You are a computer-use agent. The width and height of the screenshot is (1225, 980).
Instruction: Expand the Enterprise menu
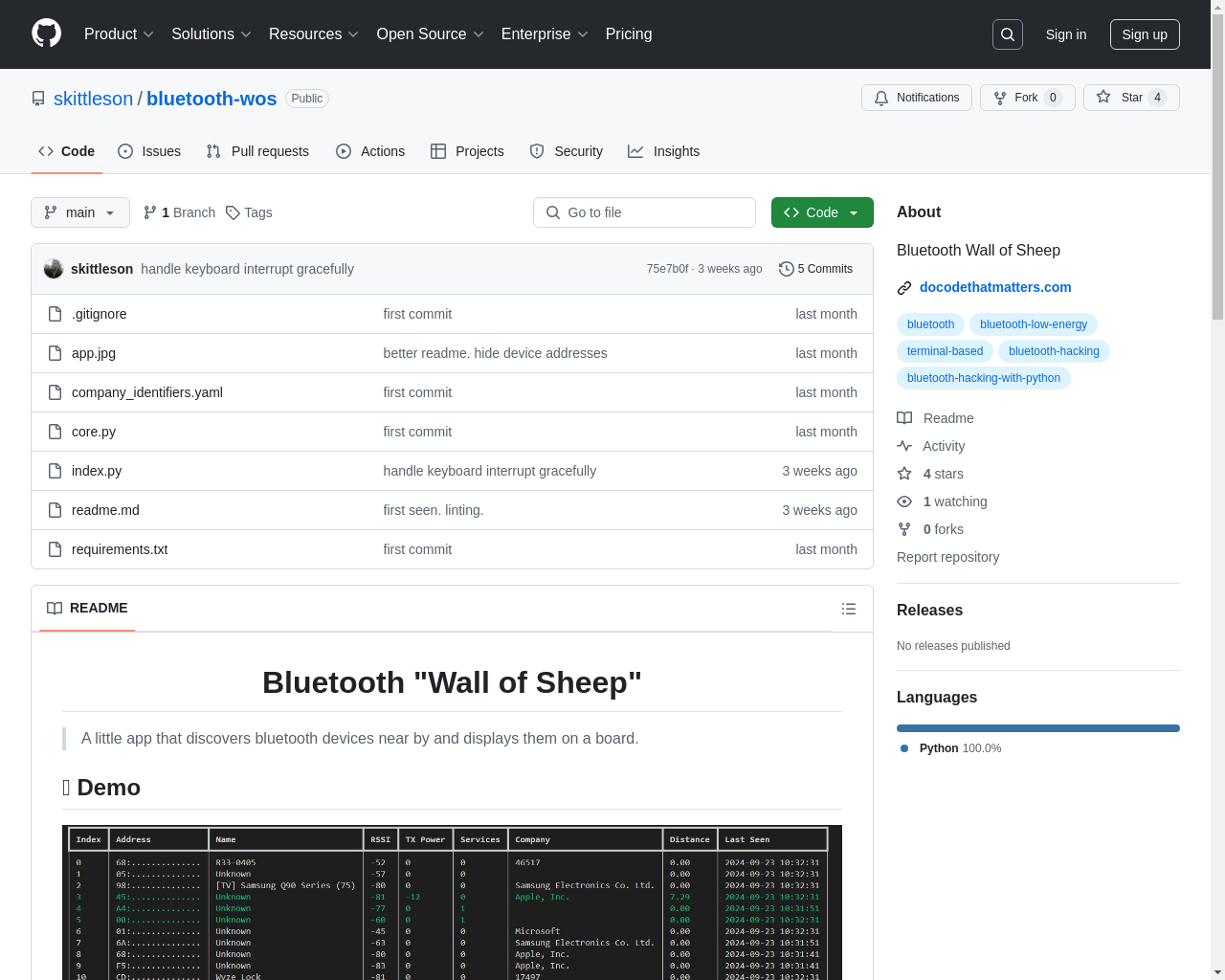coord(545,34)
